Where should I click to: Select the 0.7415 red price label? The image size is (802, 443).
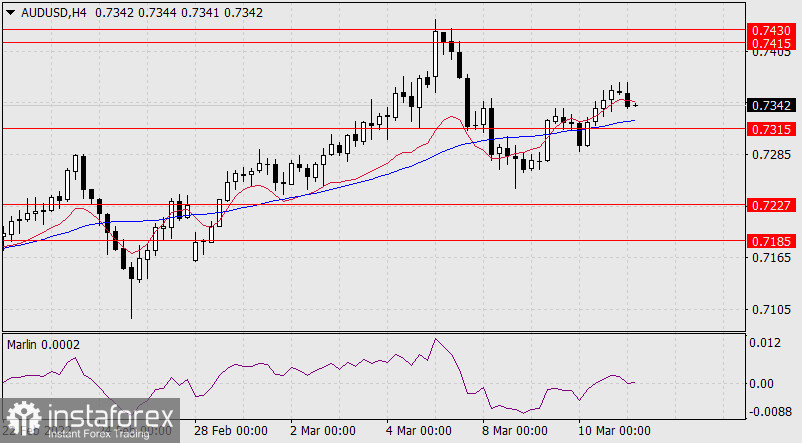click(x=771, y=44)
